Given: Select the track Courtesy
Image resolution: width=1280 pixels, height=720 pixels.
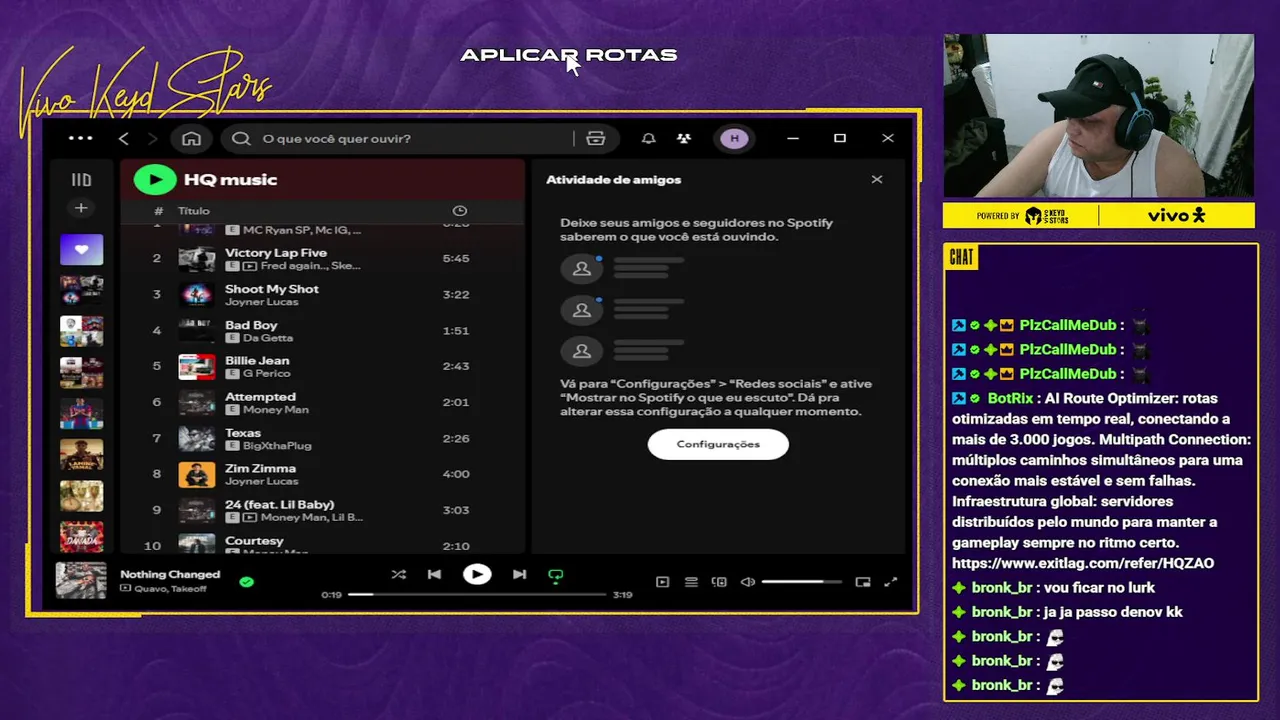Looking at the screenshot, I should point(254,541).
